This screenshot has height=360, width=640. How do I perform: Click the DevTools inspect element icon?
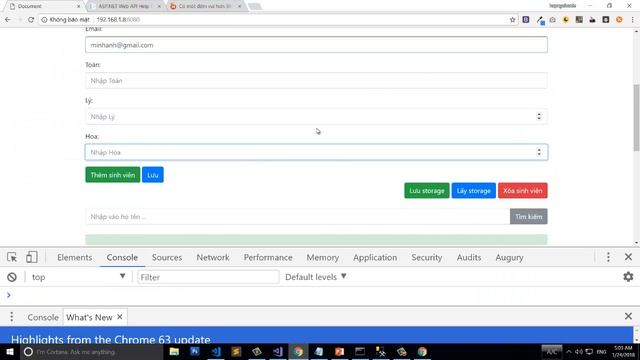point(12,257)
